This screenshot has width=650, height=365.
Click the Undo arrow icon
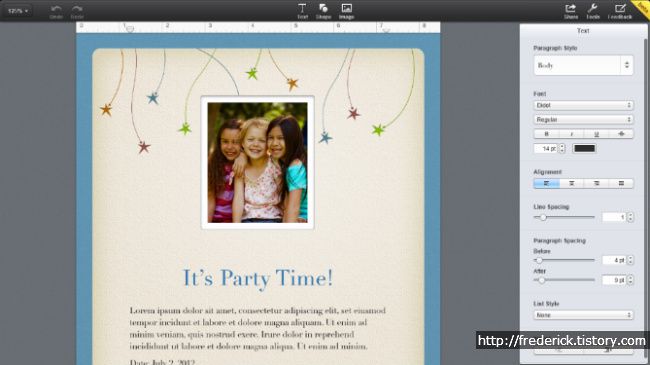point(56,9)
